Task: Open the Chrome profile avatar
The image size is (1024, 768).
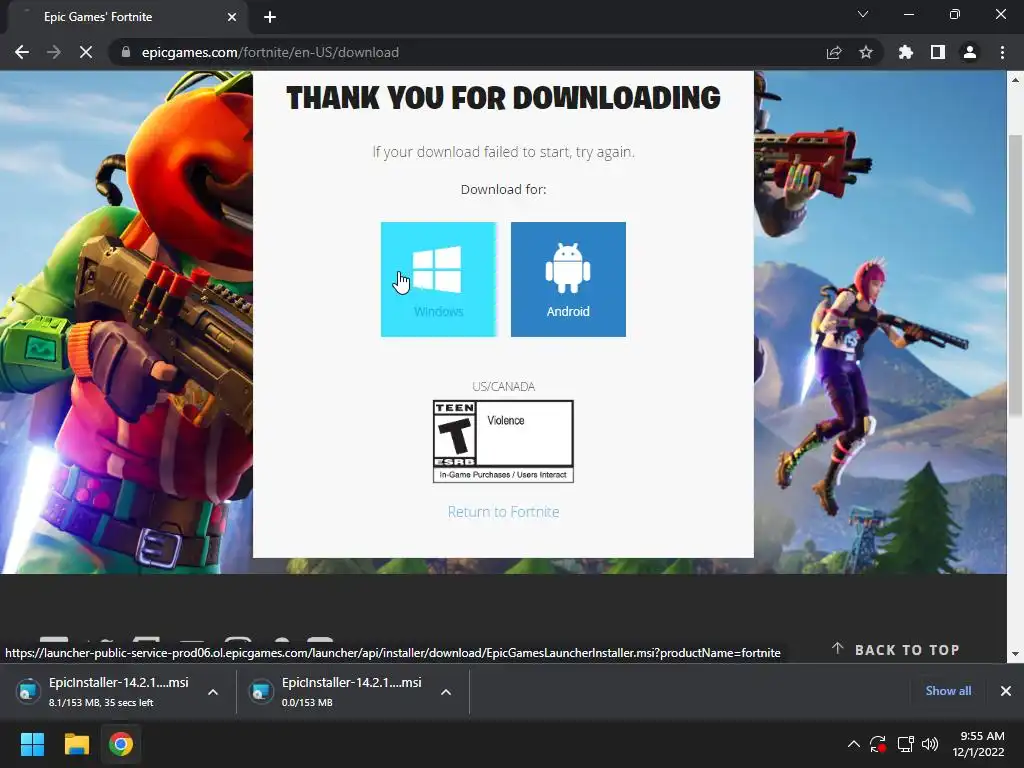Action: pyautogui.click(x=970, y=52)
